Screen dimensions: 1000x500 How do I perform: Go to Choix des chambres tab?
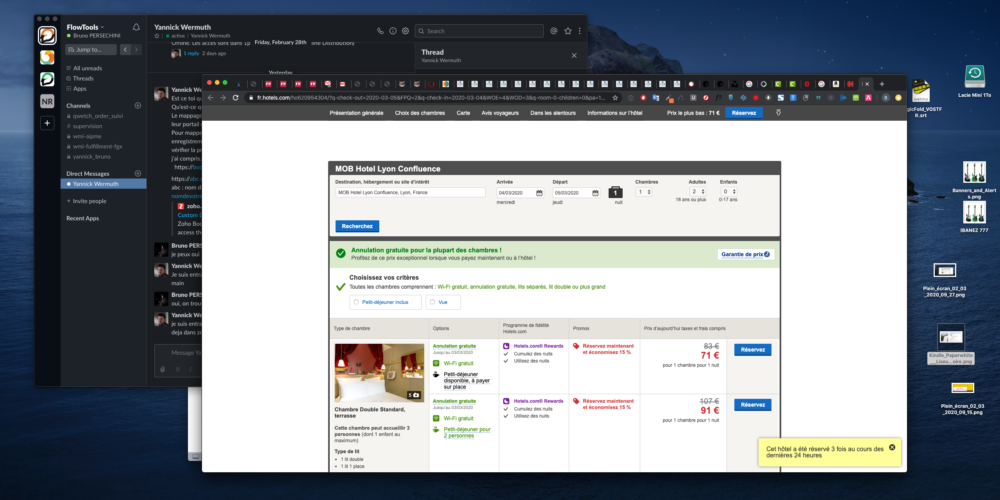tap(421, 113)
